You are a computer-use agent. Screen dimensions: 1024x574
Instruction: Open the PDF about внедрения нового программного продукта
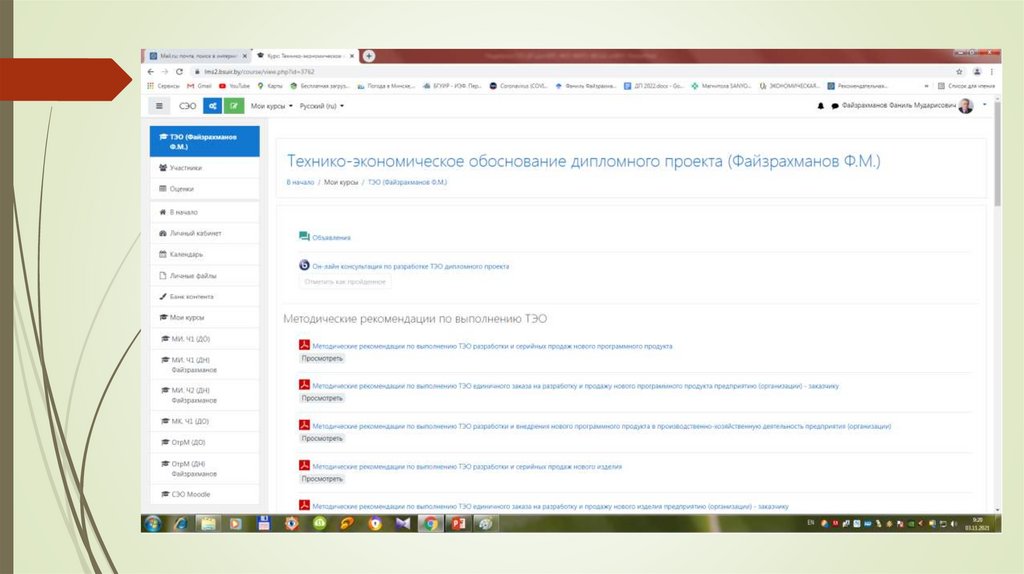tap(601, 426)
